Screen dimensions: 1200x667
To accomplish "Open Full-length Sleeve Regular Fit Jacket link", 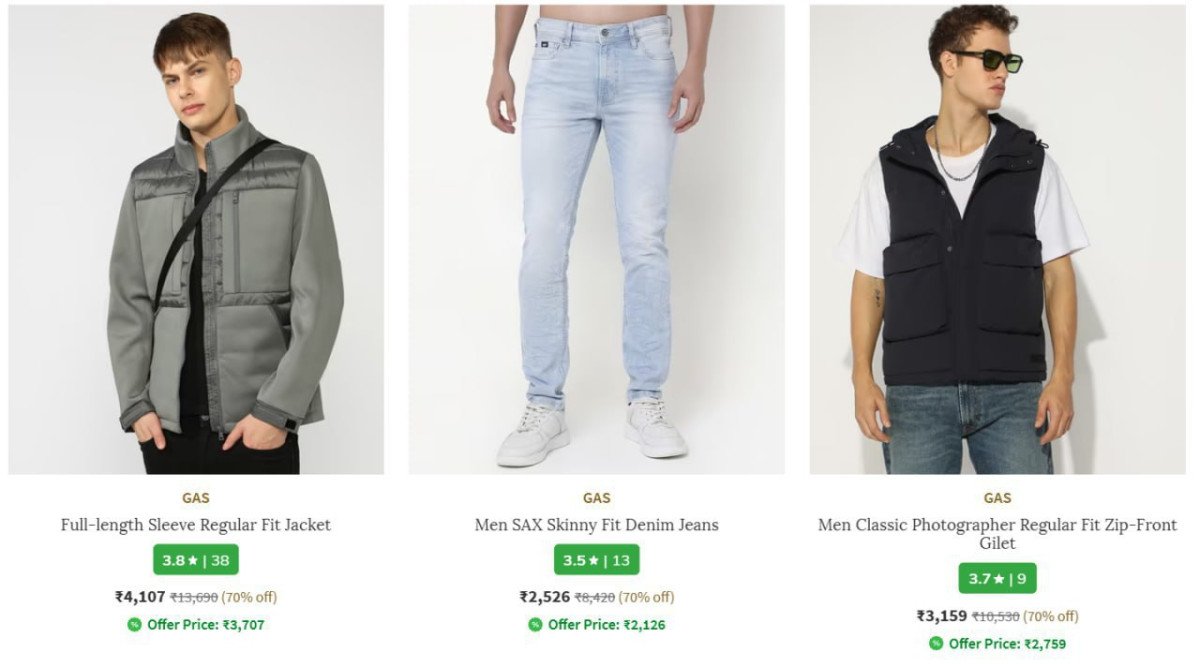I will (196, 525).
